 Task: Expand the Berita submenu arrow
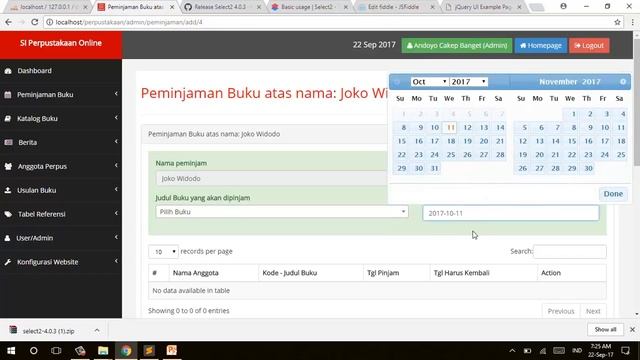[116, 142]
